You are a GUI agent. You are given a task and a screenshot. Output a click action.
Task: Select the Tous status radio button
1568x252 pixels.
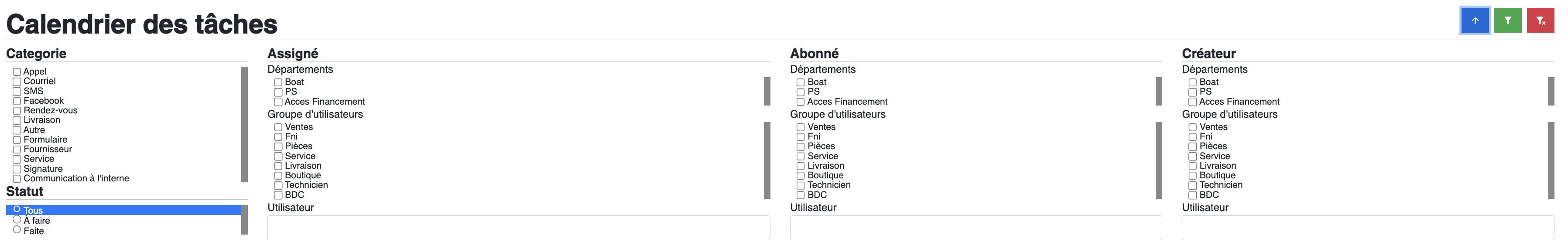coord(17,209)
